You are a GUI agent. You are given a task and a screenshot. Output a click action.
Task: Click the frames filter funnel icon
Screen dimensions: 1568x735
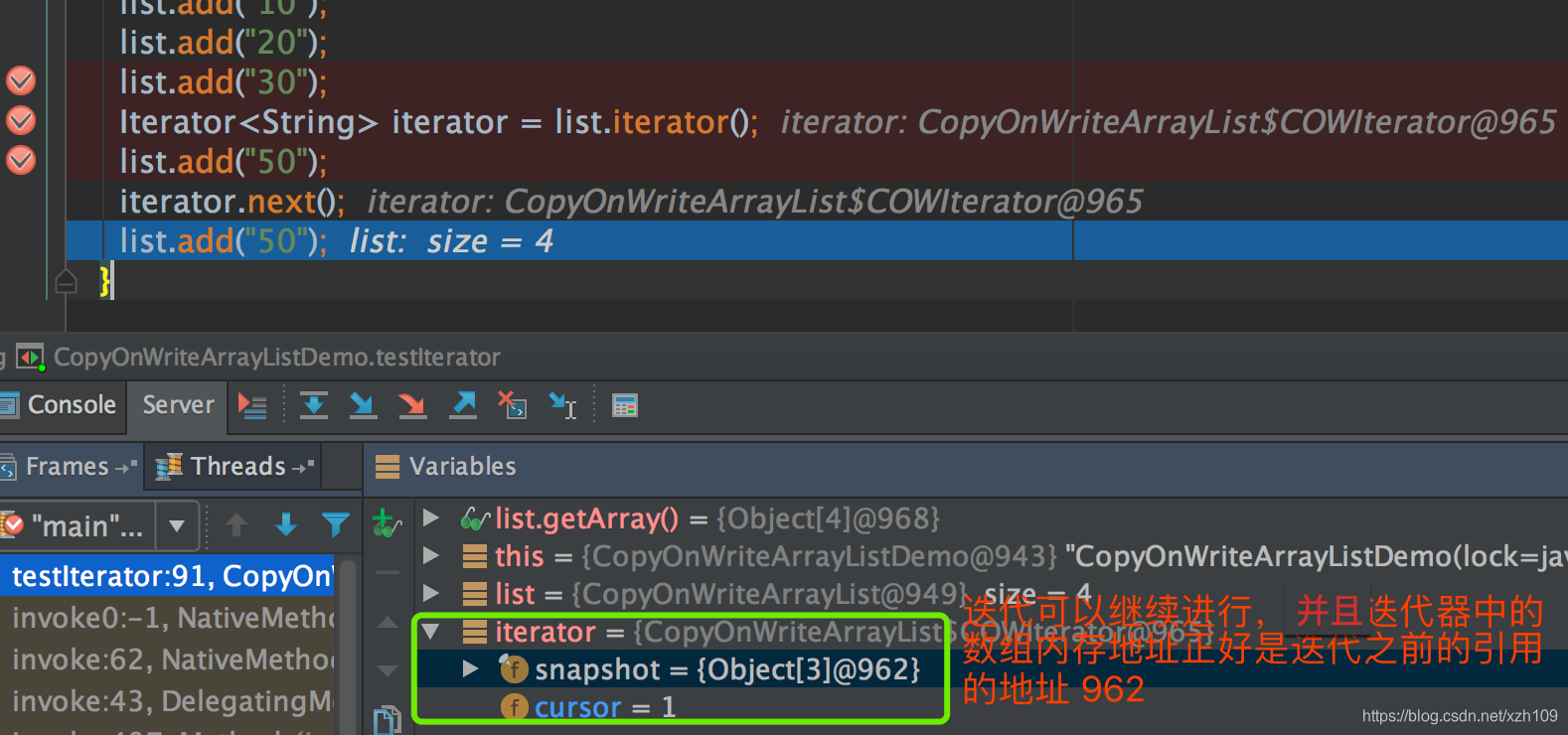pos(336,524)
